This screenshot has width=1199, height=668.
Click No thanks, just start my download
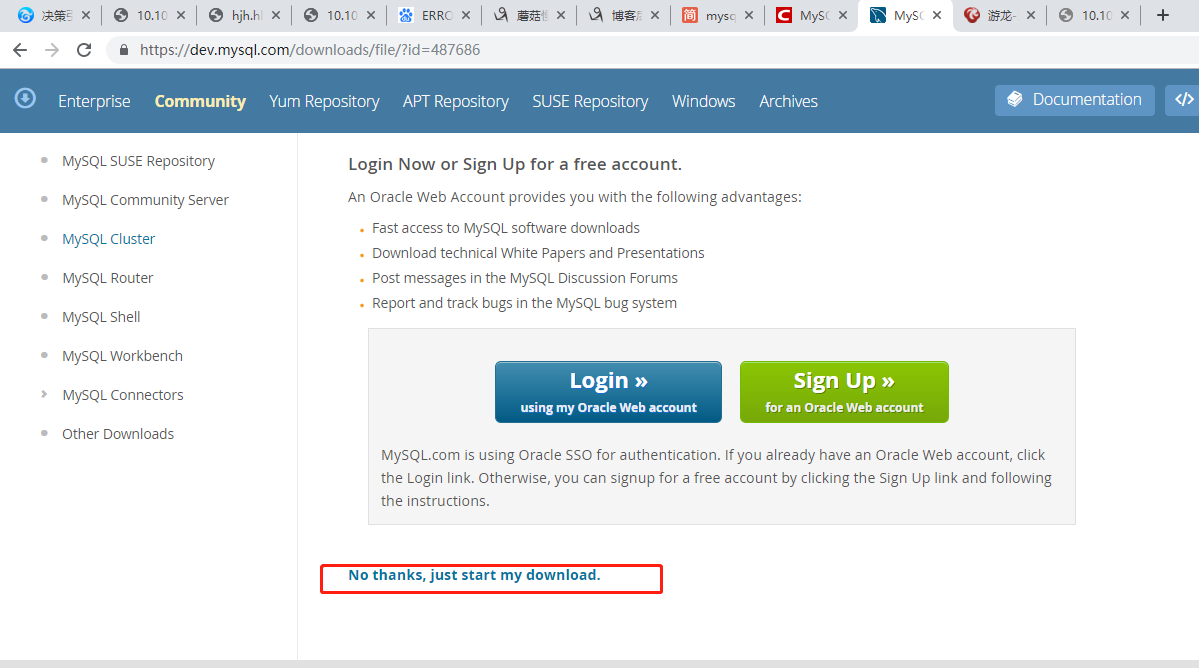pos(474,575)
